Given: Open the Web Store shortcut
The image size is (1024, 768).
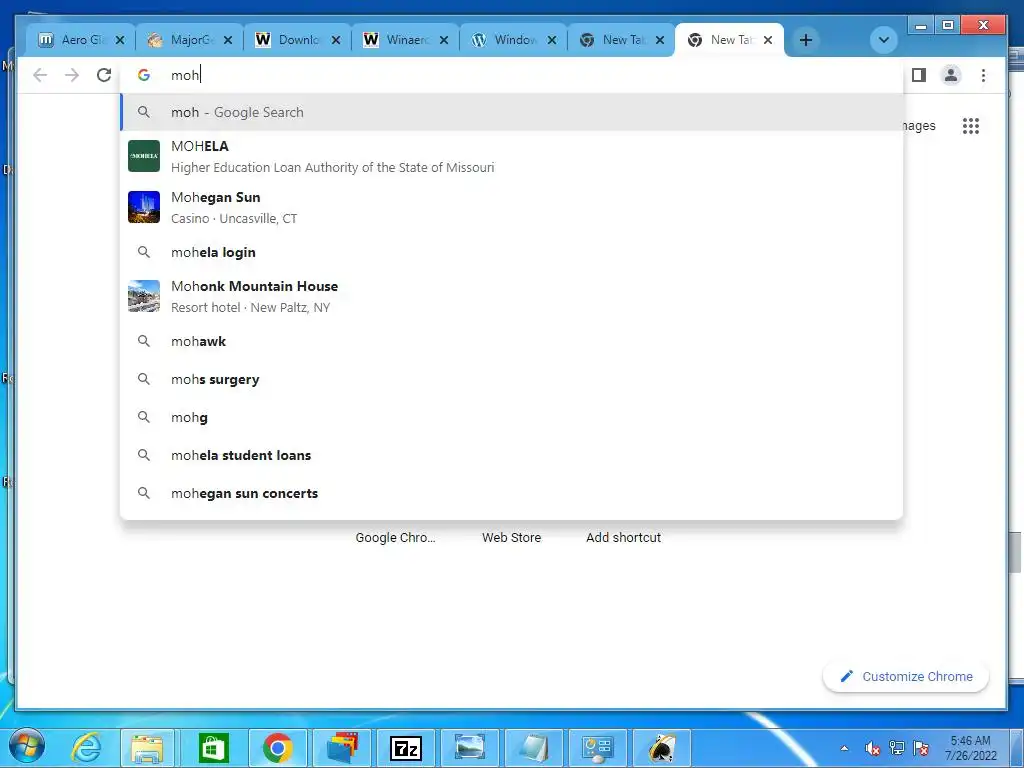Looking at the screenshot, I should [511, 537].
